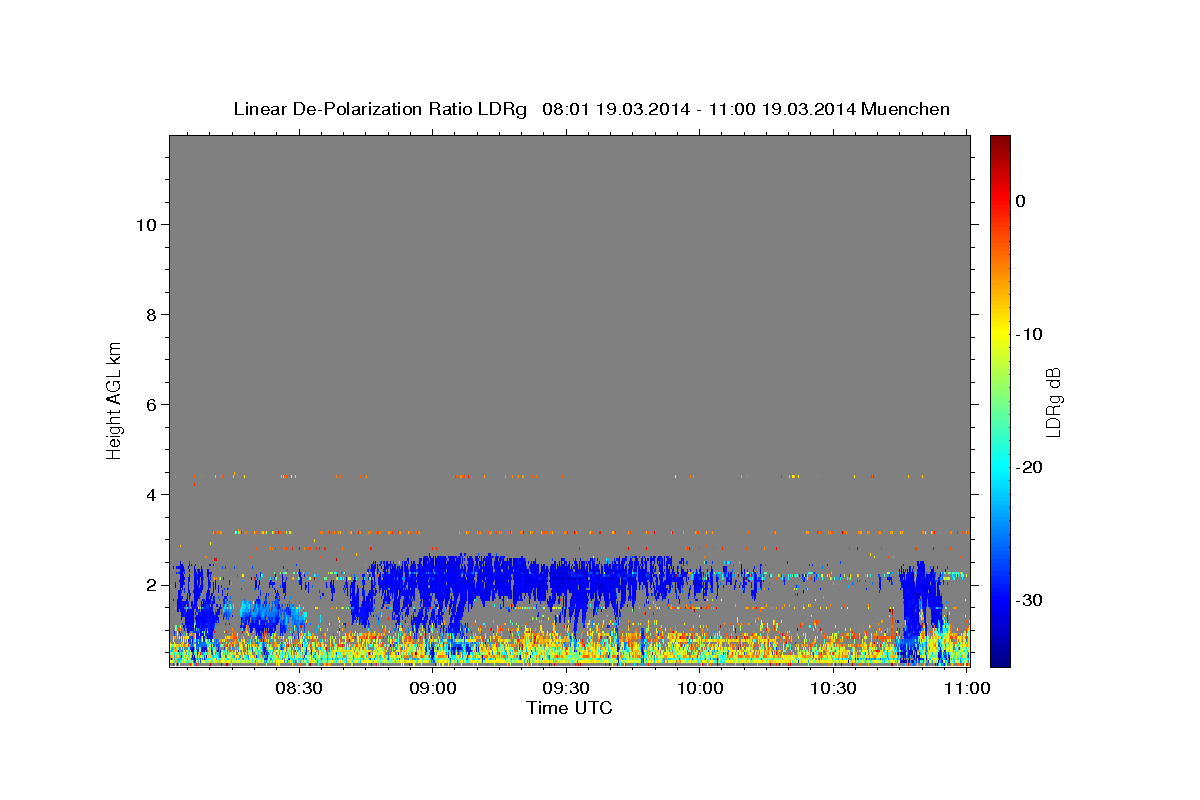Click the '09:00' time tick label
Image resolution: width=1200 pixels, height=800 pixels.
433,688
